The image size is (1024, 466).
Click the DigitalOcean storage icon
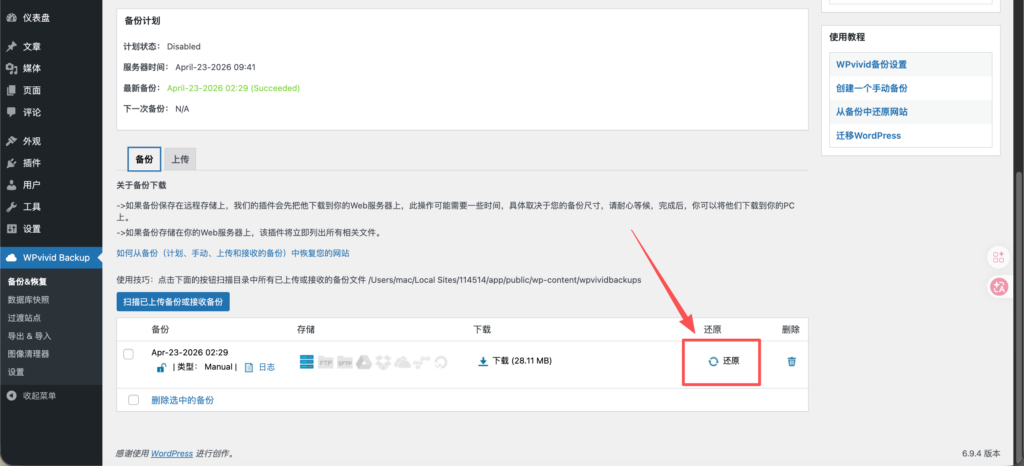point(441,362)
